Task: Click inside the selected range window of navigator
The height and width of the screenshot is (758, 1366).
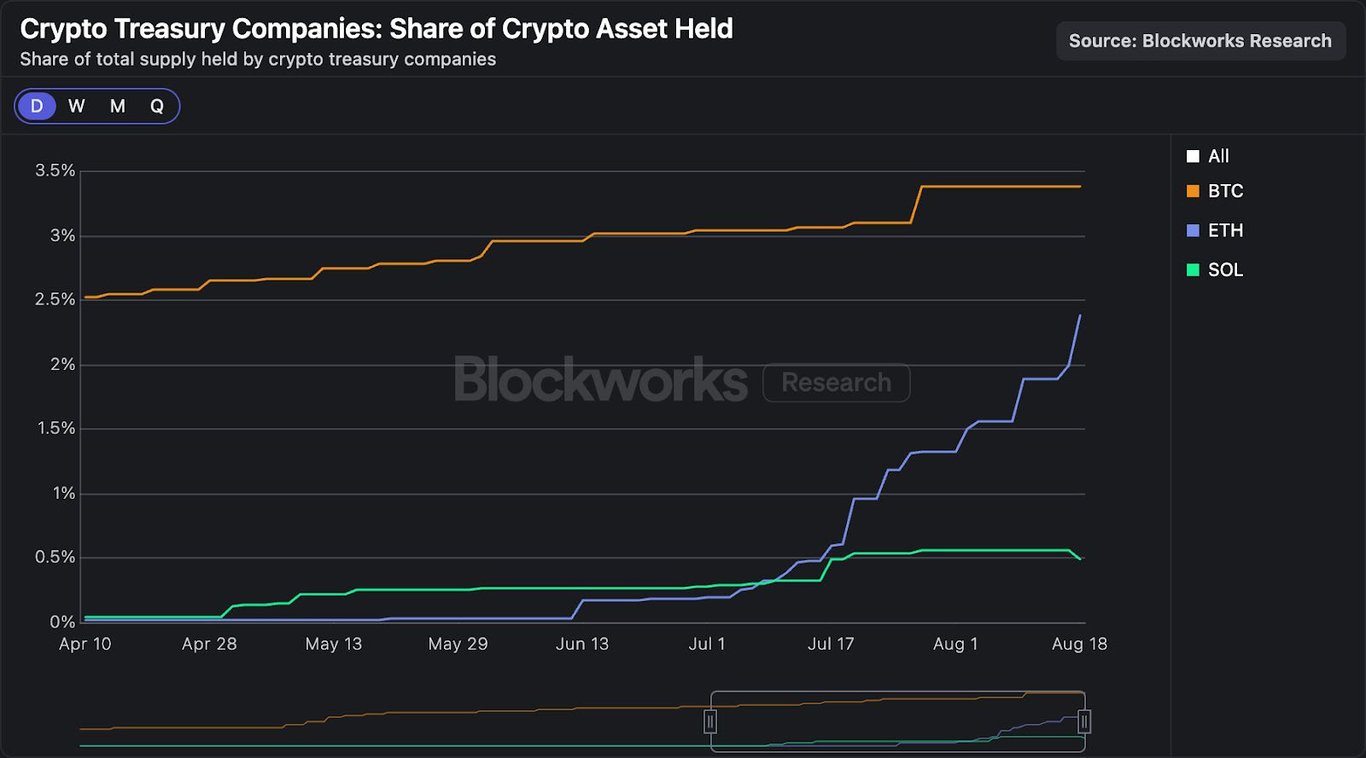Action: point(897,721)
